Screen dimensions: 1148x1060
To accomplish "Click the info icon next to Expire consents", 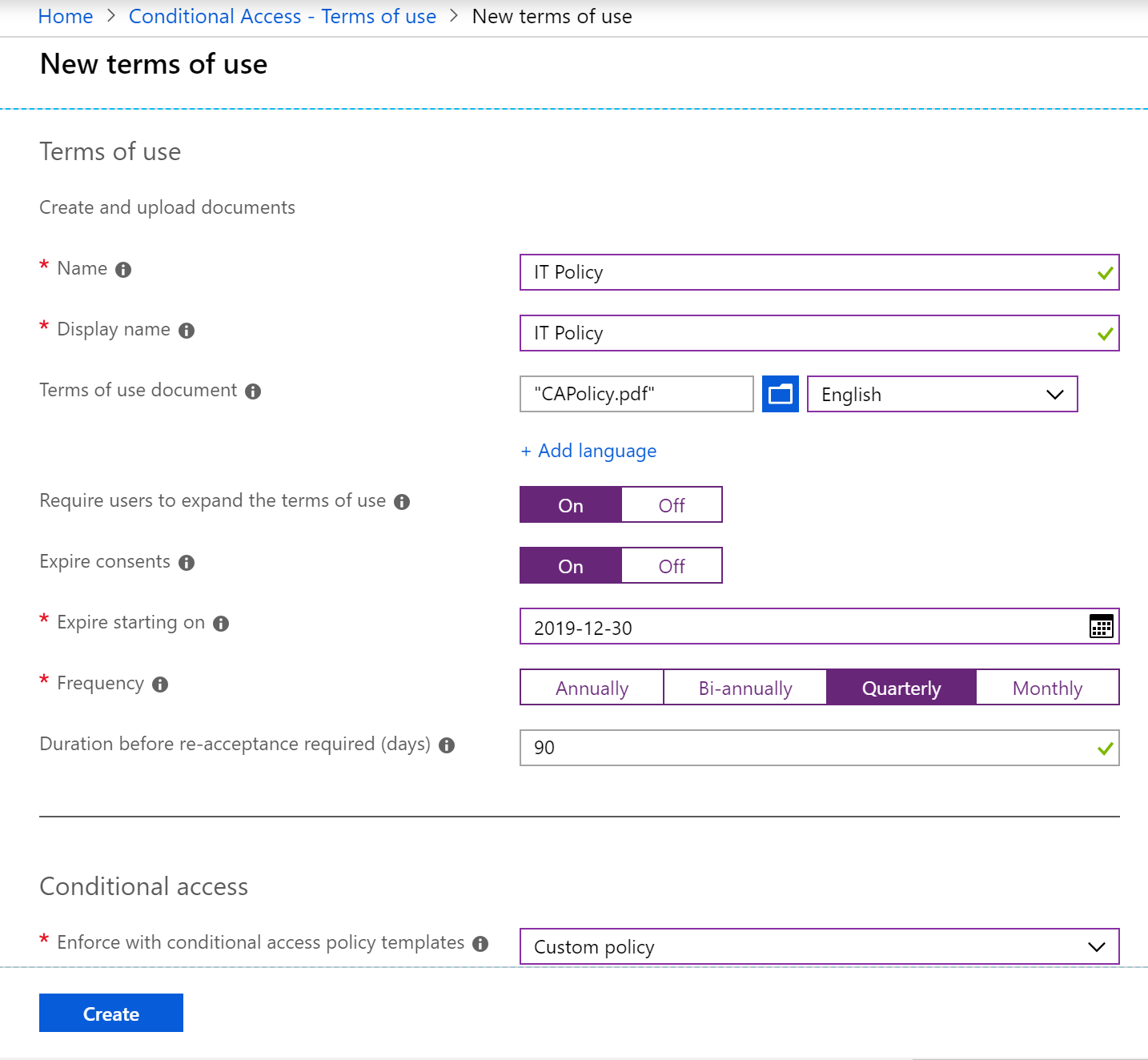I will [x=187, y=563].
